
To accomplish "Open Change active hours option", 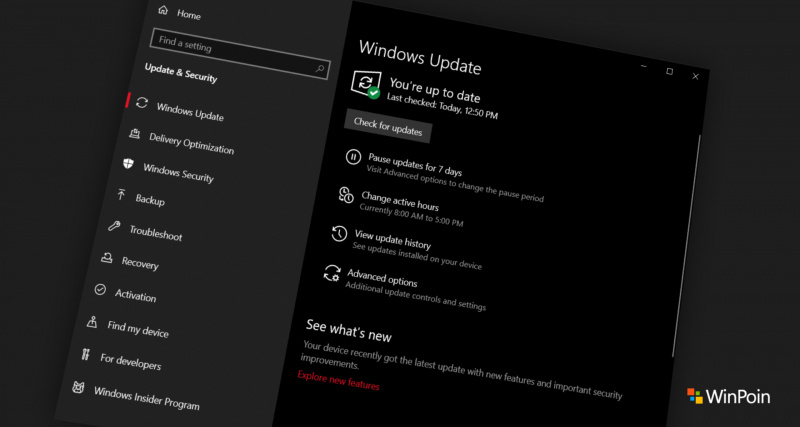I will [400, 201].
